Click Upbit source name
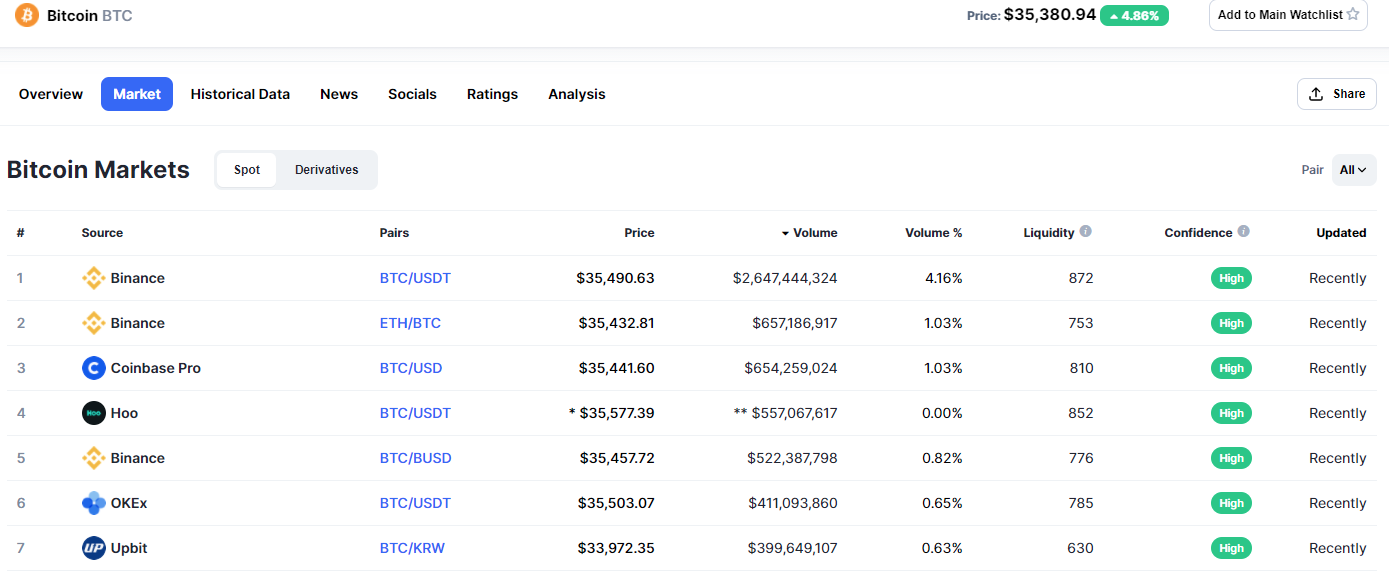Viewport: 1389px width, 574px height. (x=129, y=548)
